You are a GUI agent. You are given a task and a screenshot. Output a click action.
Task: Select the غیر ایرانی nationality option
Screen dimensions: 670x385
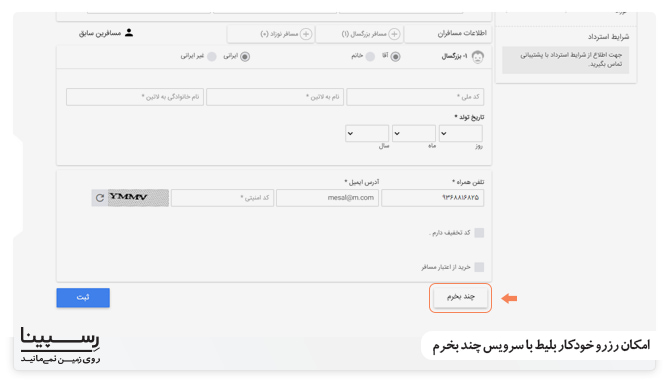212,56
